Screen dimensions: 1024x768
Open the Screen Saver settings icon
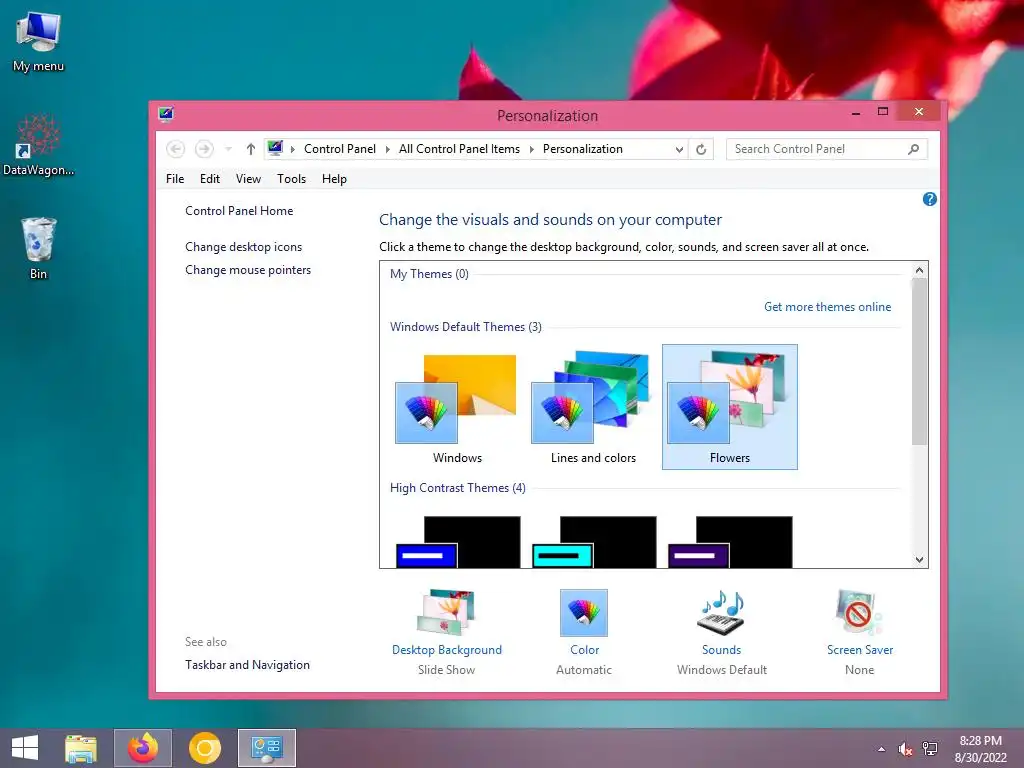click(x=859, y=613)
